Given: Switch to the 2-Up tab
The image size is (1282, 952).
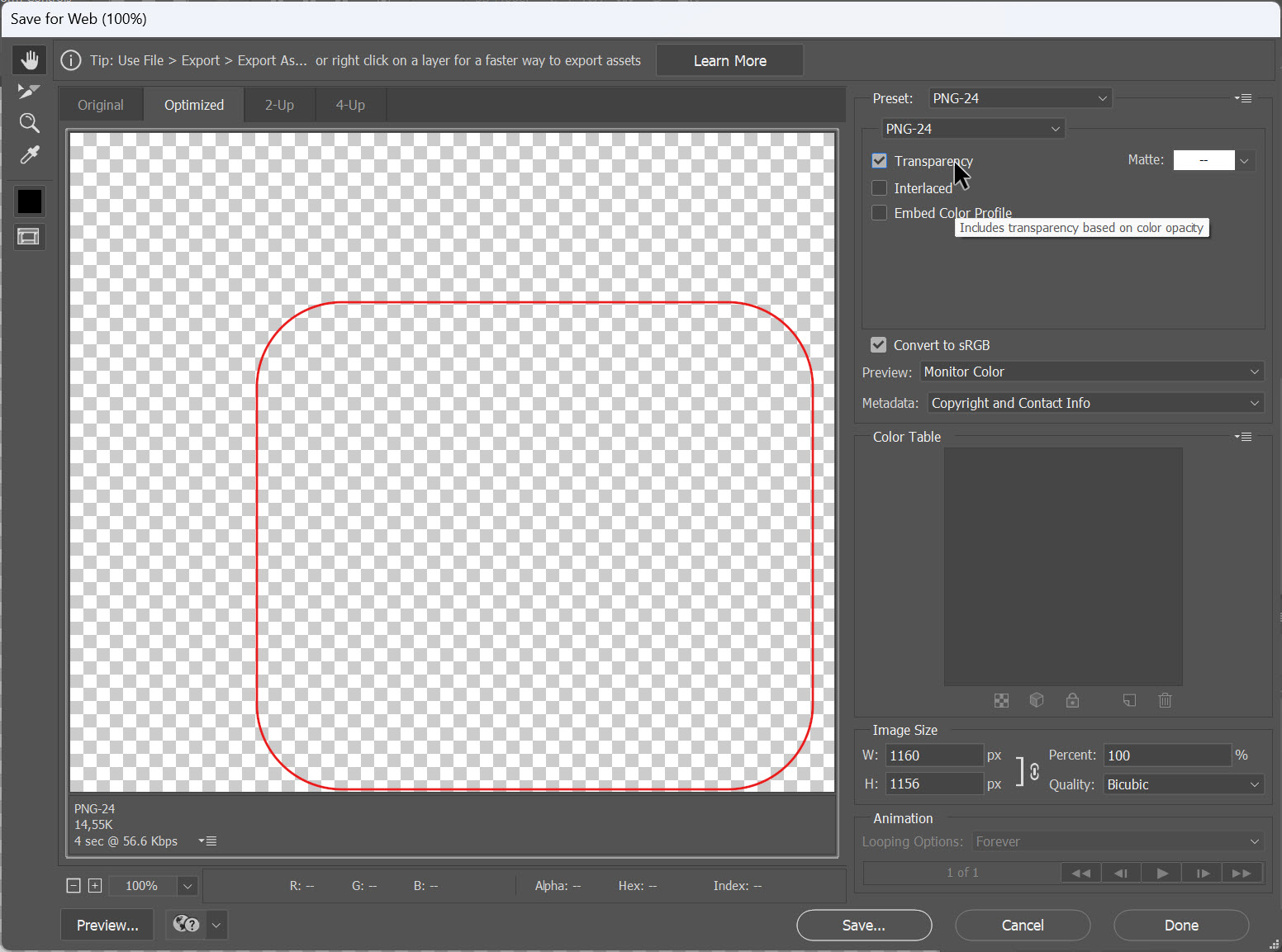Looking at the screenshot, I should click(279, 104).
